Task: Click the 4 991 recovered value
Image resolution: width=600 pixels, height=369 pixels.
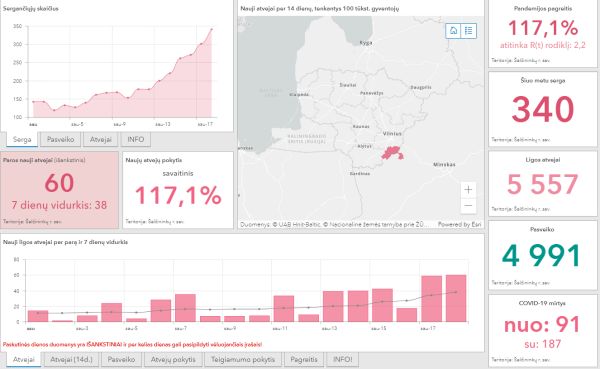Action: (542, 256)
